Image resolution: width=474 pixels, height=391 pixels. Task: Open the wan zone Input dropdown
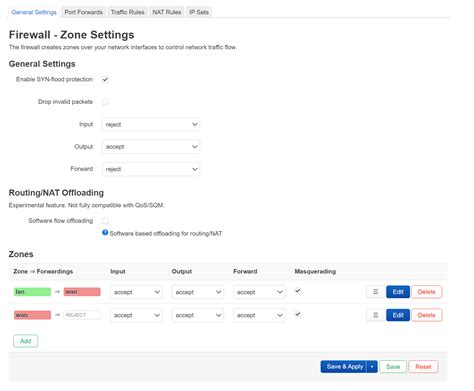[x=136, y=315]
